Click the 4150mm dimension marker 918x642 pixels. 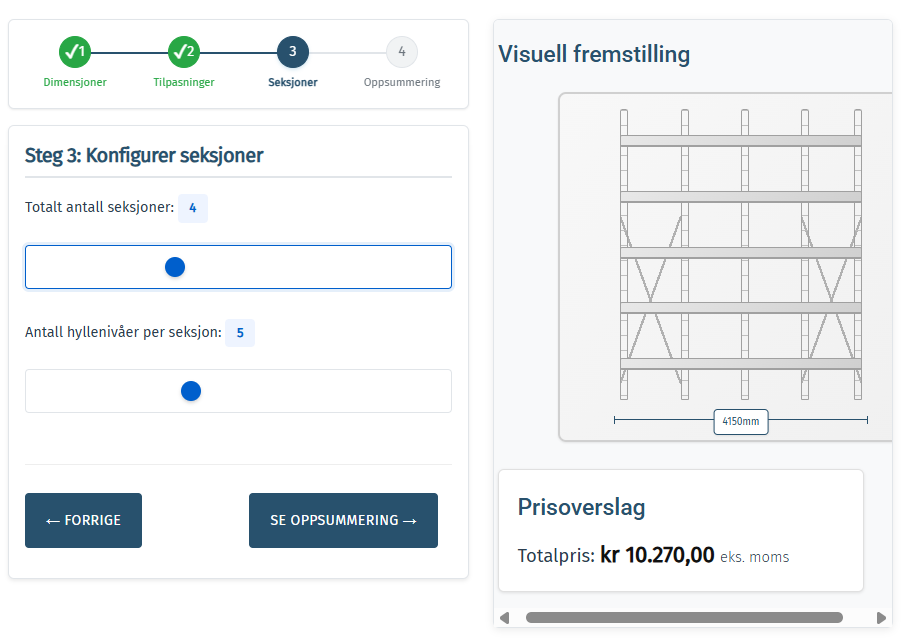click(x=740, y=422)
